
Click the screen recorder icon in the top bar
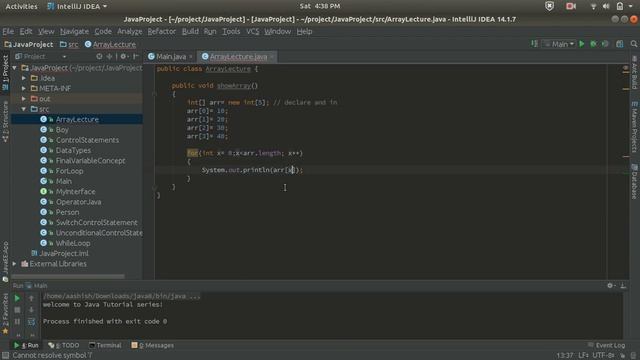[x=571, y=6]
